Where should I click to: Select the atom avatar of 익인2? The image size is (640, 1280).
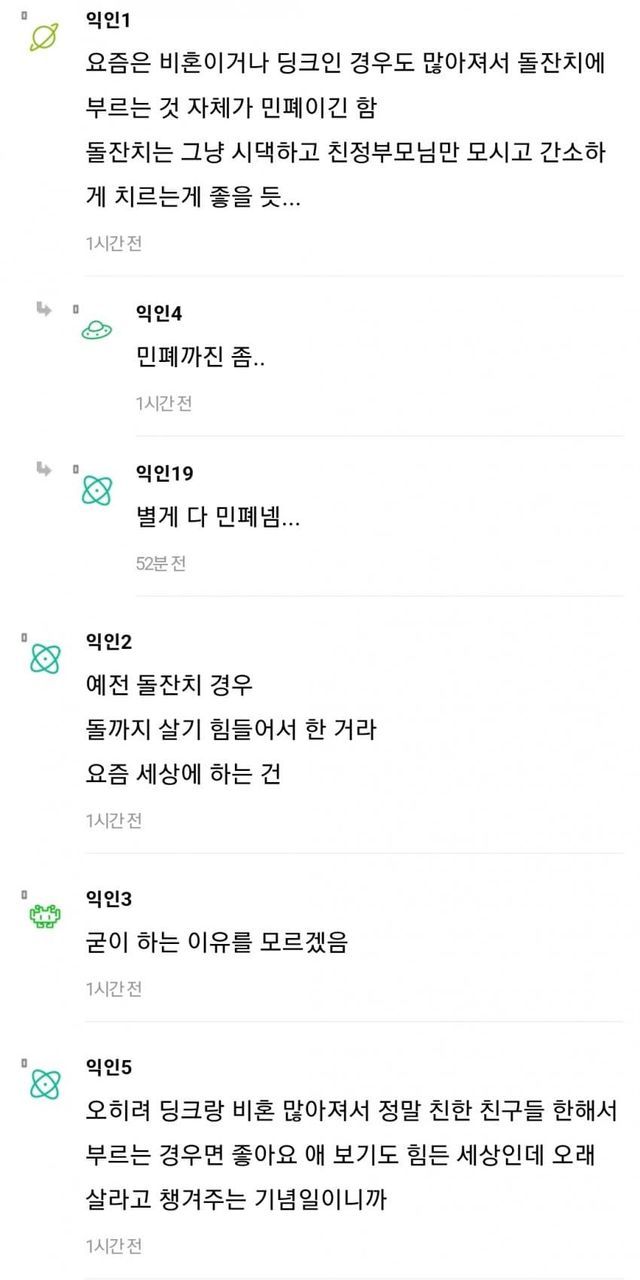click(x=45, y=657)
